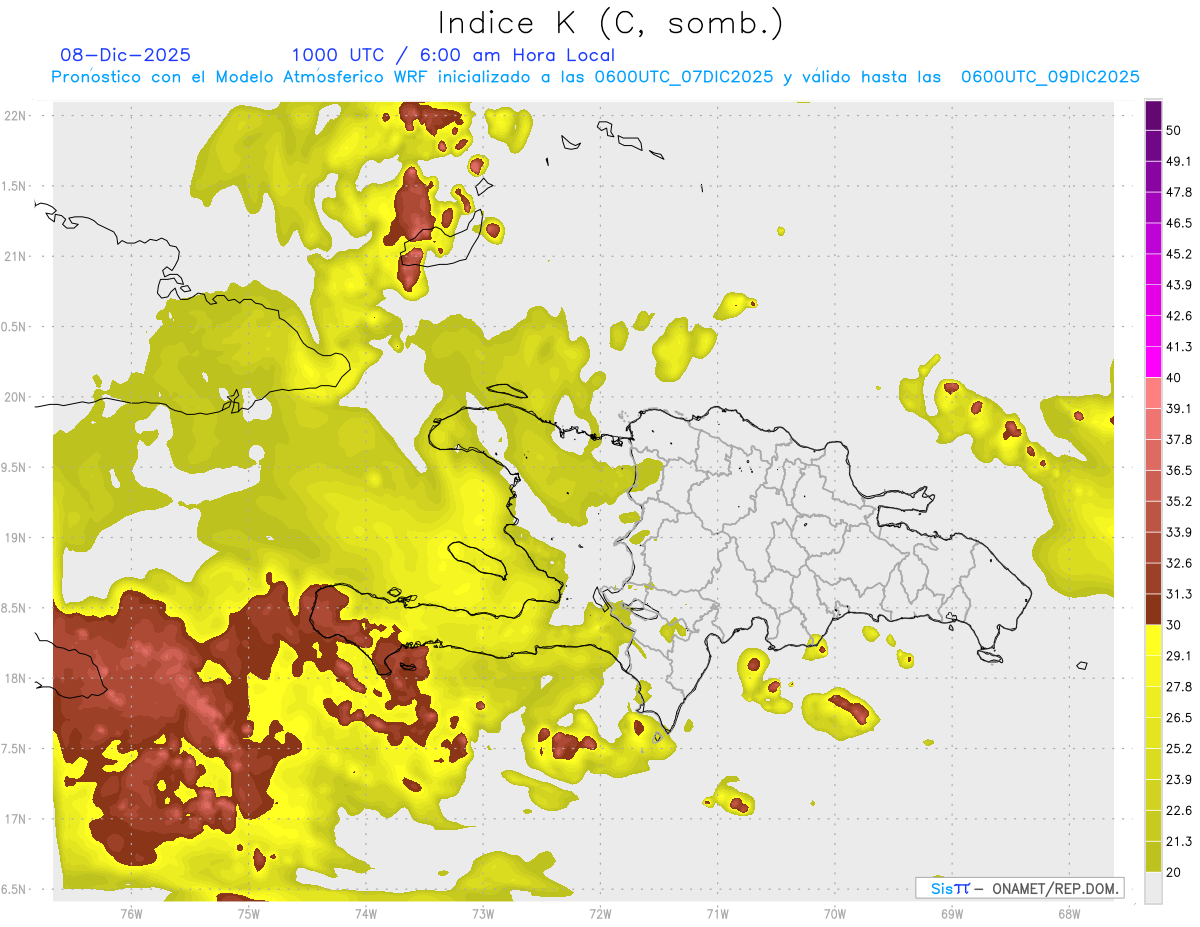Click the 20N latitude label
1200x927 pixels.
pos(15,397)
